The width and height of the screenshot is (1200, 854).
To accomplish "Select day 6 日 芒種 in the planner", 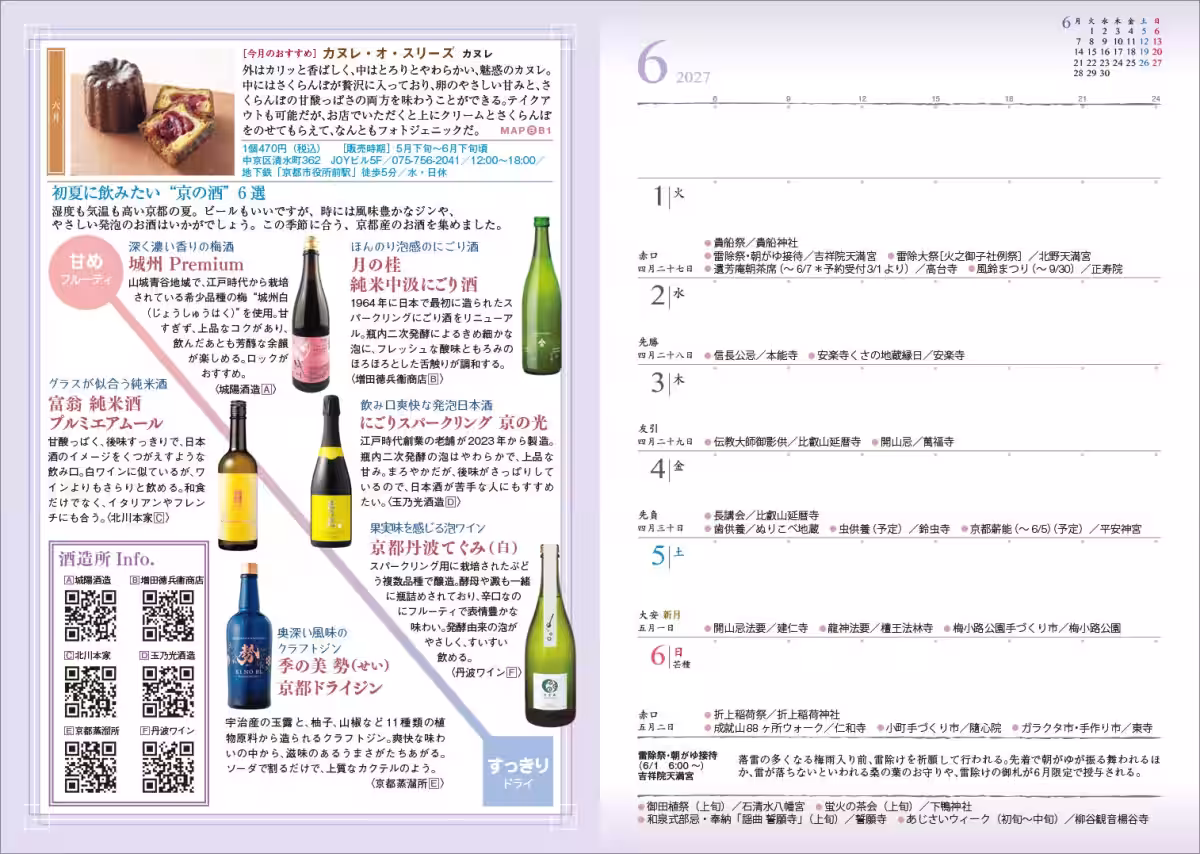I will coord(672,655).
